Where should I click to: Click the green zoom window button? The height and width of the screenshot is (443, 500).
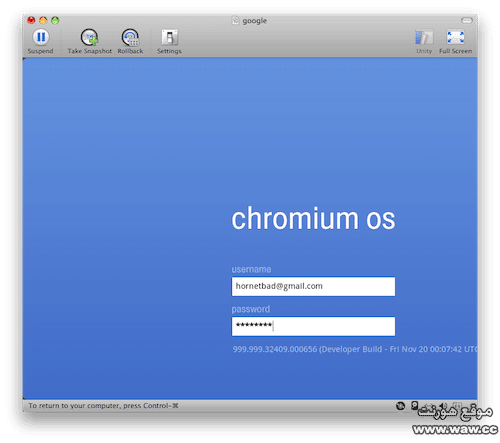click(55, 20)
